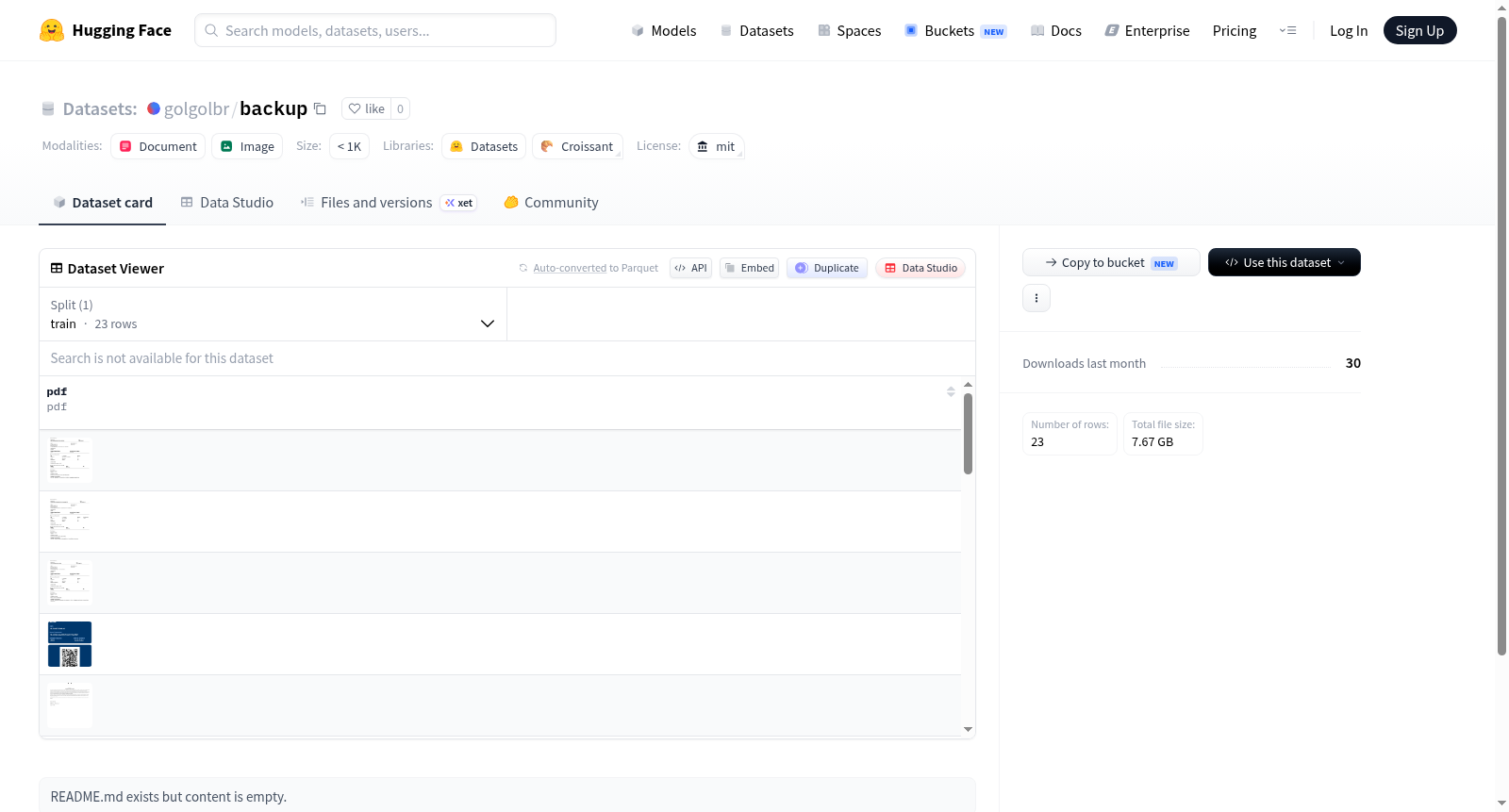
Task: Filter by size under 1K tag
Action: coord(349,146)
